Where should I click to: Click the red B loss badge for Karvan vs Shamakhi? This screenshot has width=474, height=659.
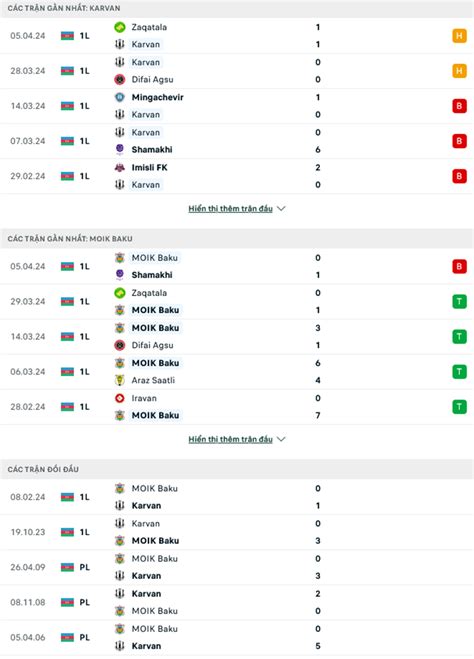click(459, 141)
